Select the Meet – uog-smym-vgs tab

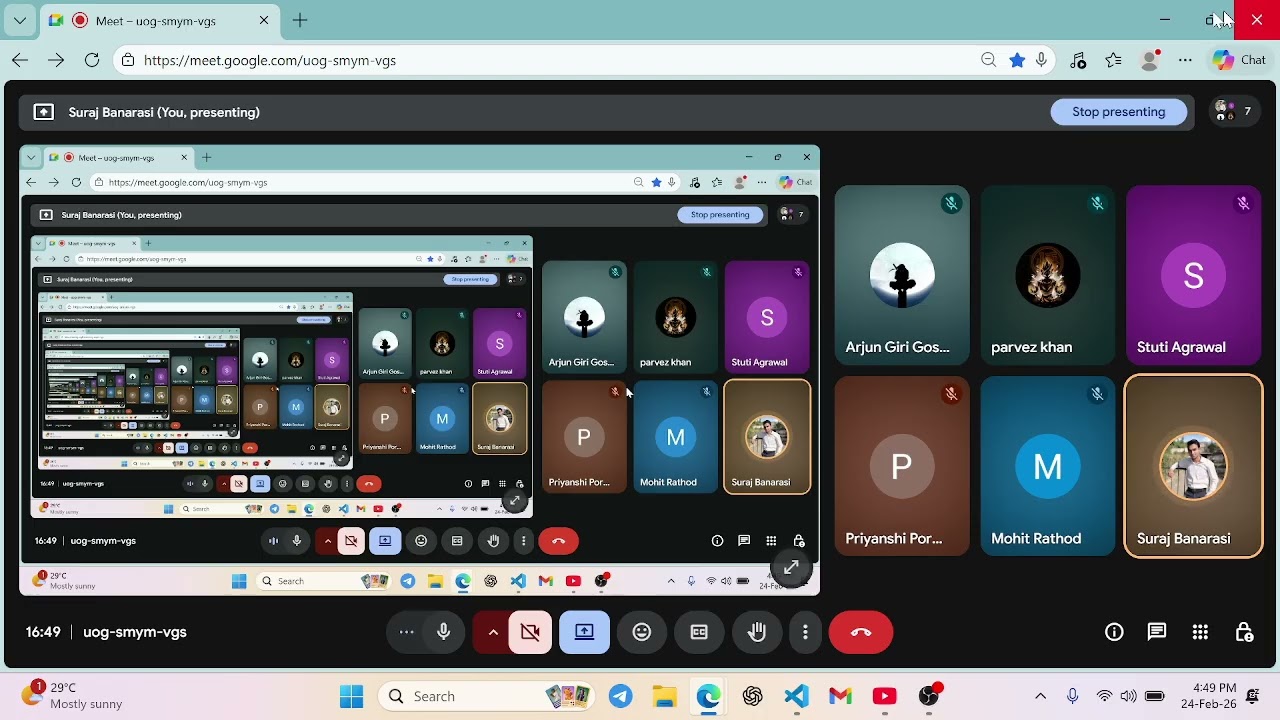160,20
